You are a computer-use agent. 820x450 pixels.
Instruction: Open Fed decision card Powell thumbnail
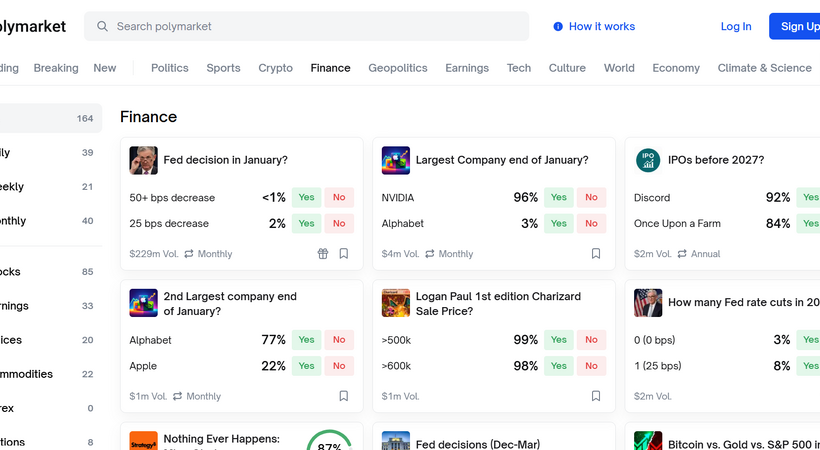(143, 160)
